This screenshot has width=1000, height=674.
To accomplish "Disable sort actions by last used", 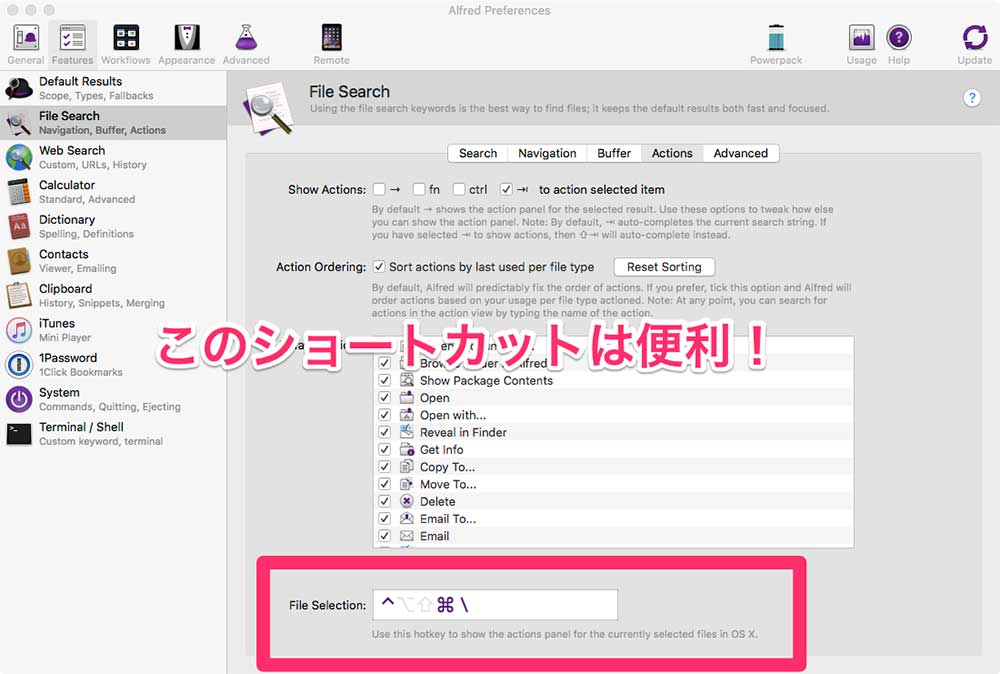I will pyautogui.click(x=378, y=267).
